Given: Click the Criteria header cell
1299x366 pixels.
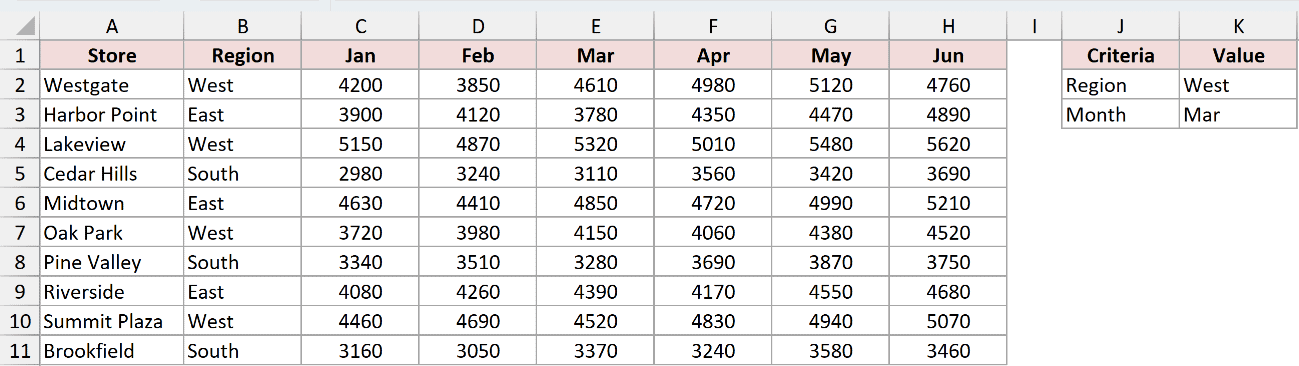Looking at the screenshot, I should click(1121, 56).
